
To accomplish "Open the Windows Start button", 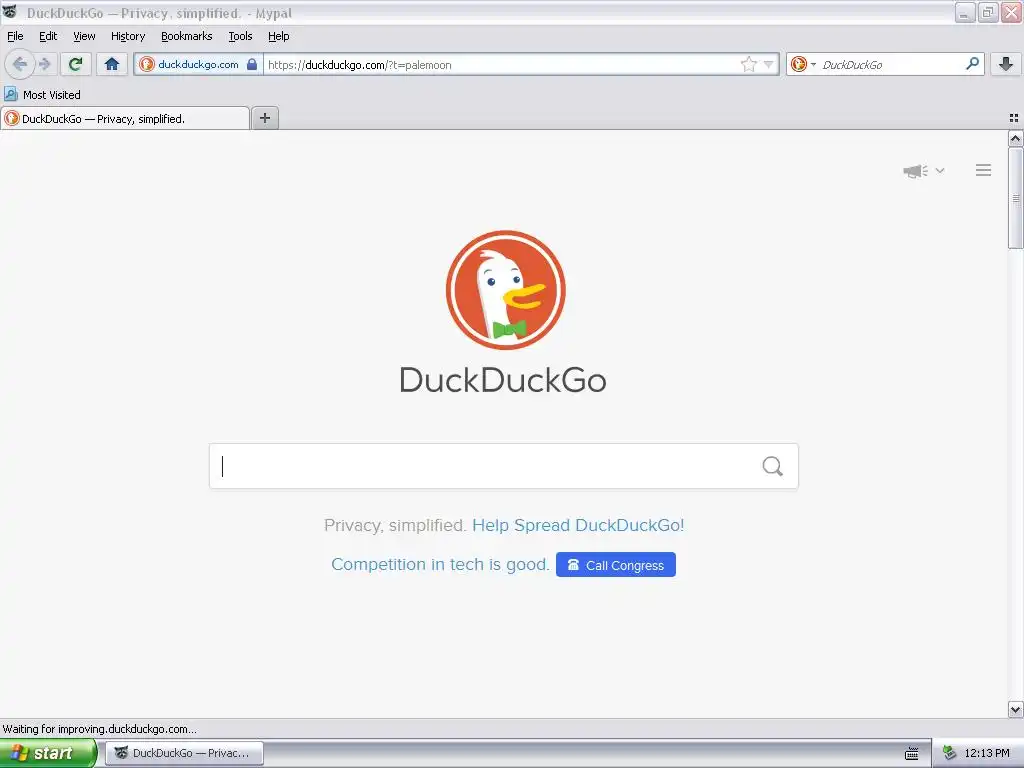I will click(x=48, y=753).
